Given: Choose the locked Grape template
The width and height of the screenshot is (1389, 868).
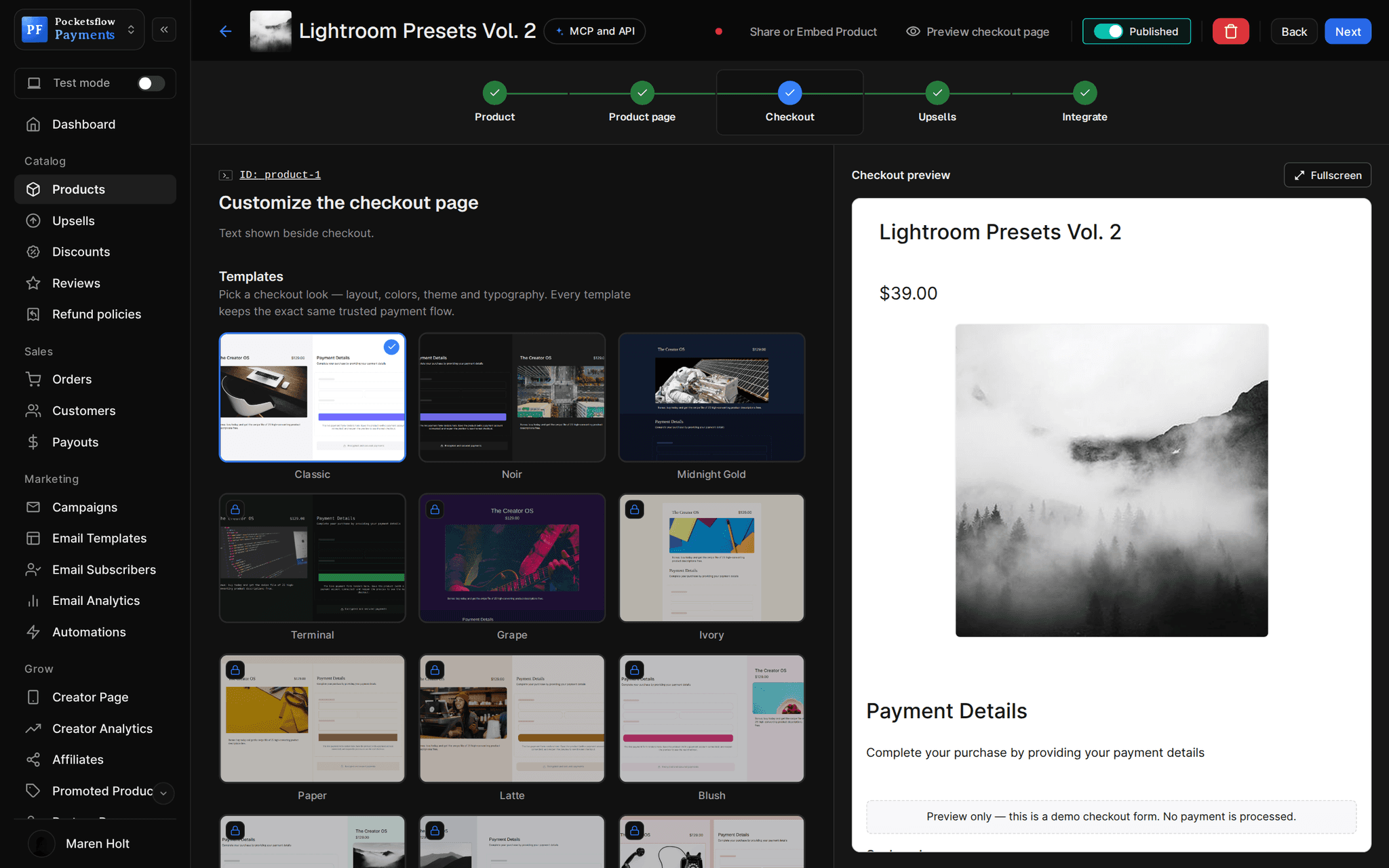Looking at the screenshot, I should click(511, 558).
